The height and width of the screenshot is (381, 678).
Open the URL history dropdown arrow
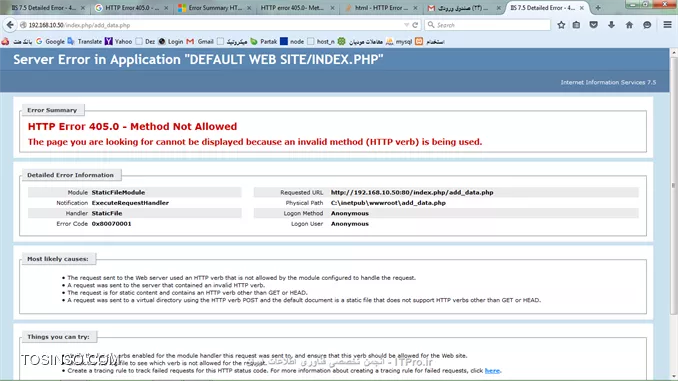(x=406, y=25)
